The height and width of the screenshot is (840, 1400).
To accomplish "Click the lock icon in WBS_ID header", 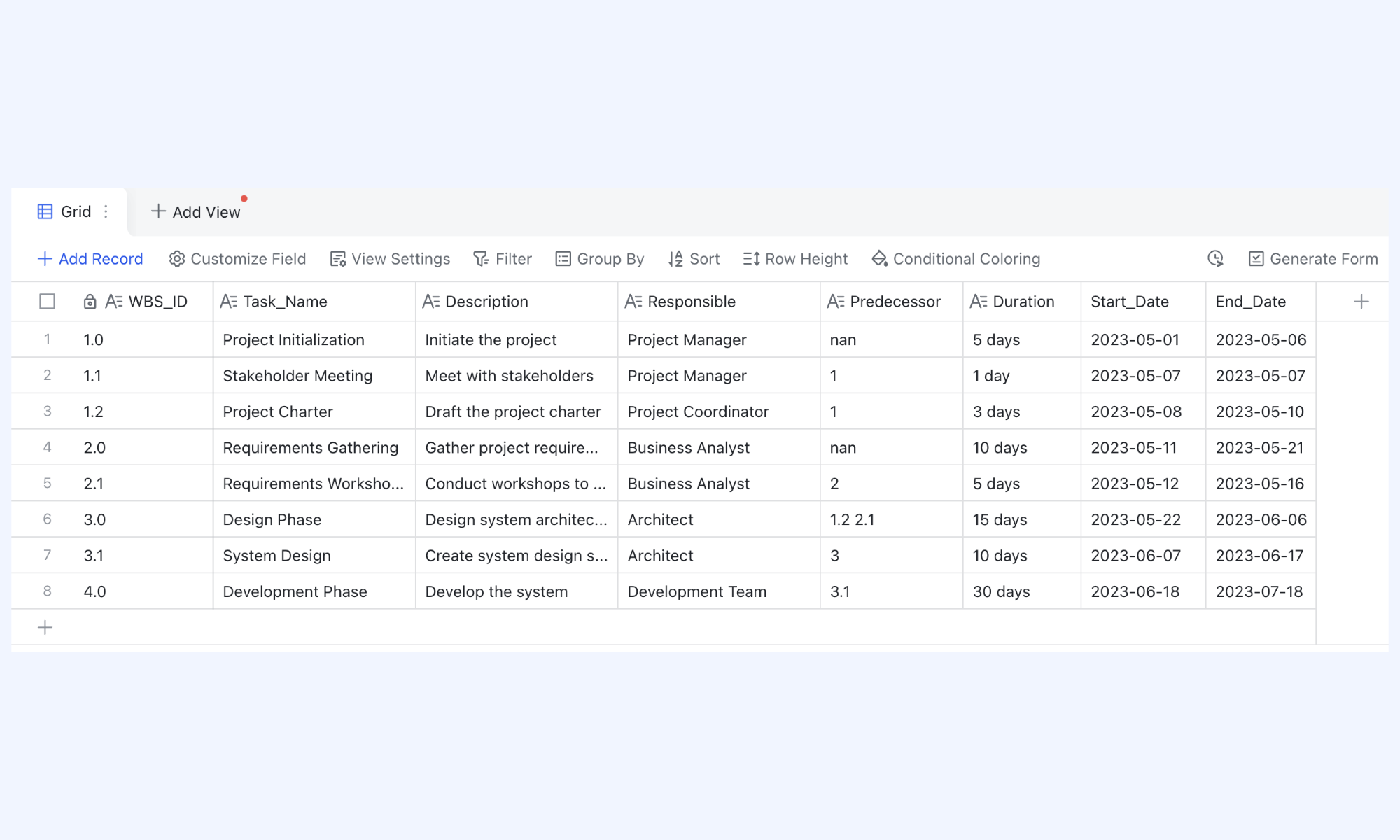I will 90,302.
